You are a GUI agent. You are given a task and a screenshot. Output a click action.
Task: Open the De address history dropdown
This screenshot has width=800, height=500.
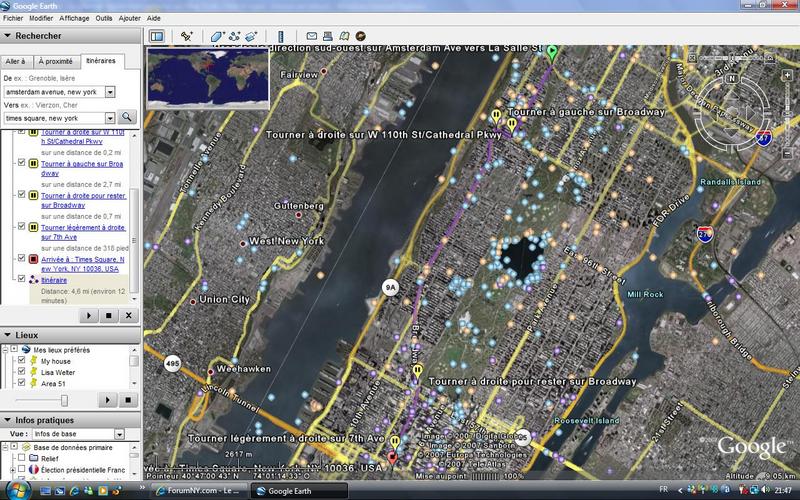pos(110,92)
